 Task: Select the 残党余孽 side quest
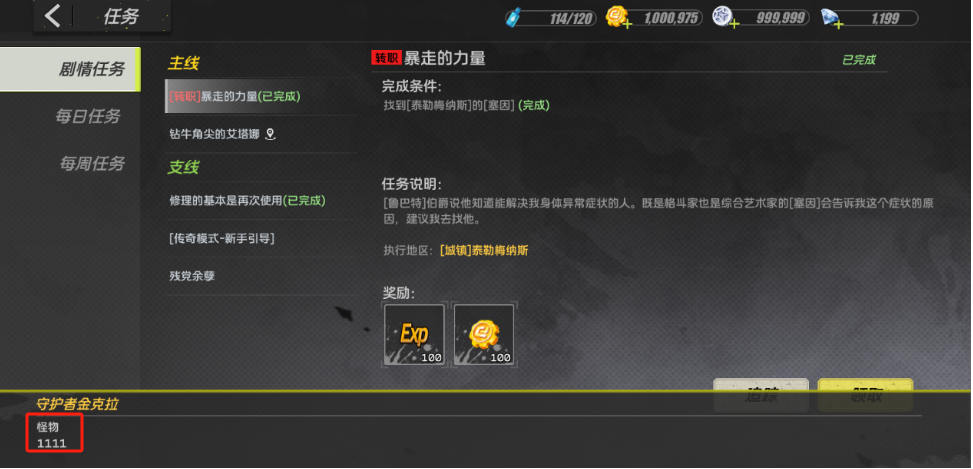pos(261,276)
